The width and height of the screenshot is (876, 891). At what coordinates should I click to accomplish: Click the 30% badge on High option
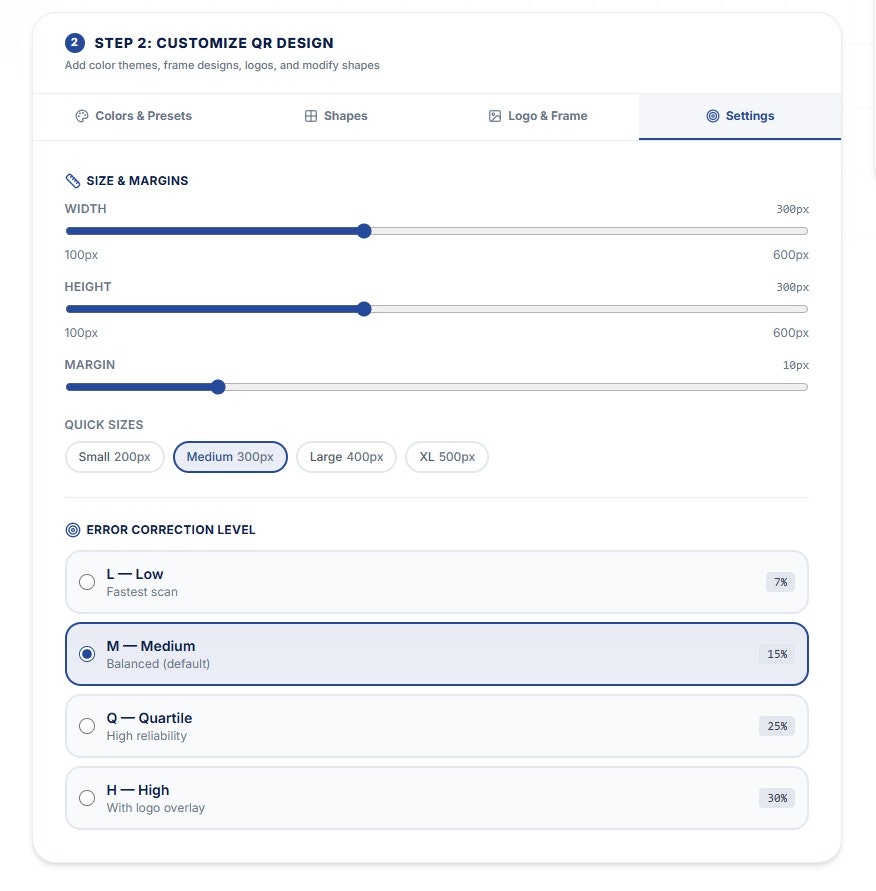tap(777, 798)
